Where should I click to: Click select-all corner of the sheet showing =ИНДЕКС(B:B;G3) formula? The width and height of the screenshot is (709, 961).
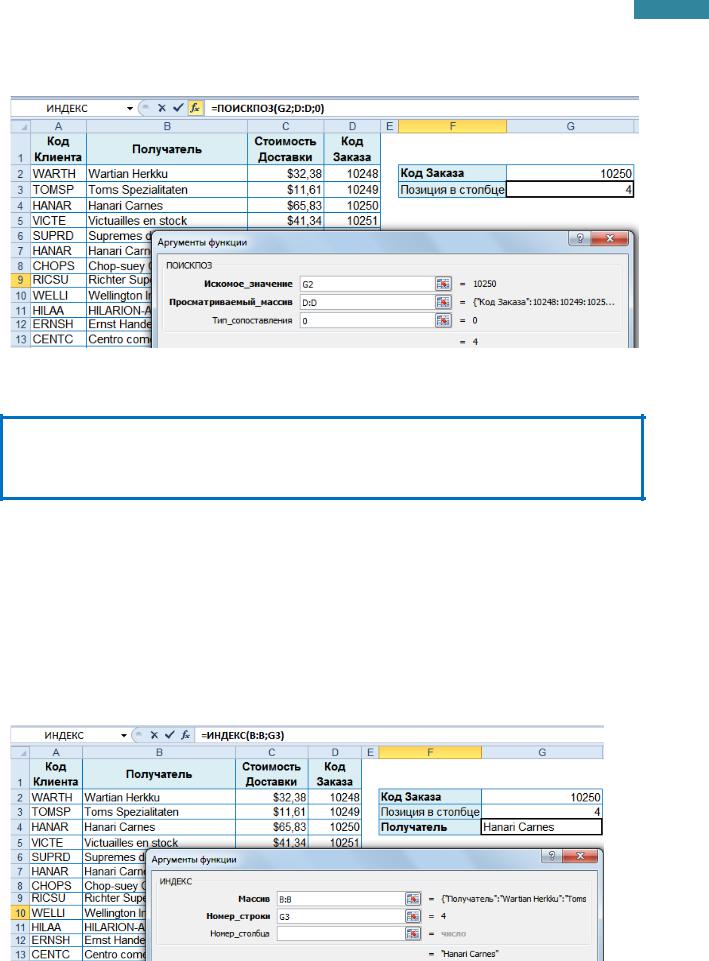[20, 752]
